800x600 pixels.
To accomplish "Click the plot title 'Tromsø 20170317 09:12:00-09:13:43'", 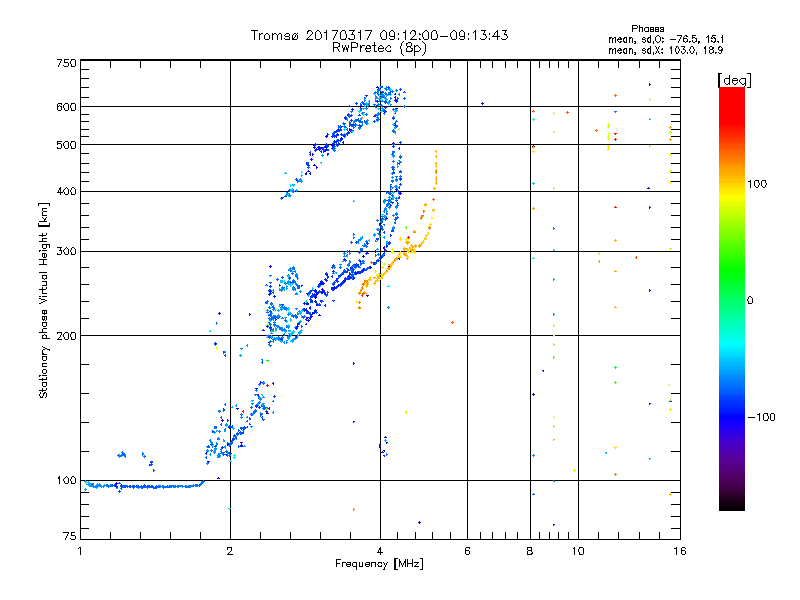I will point(379,35).
